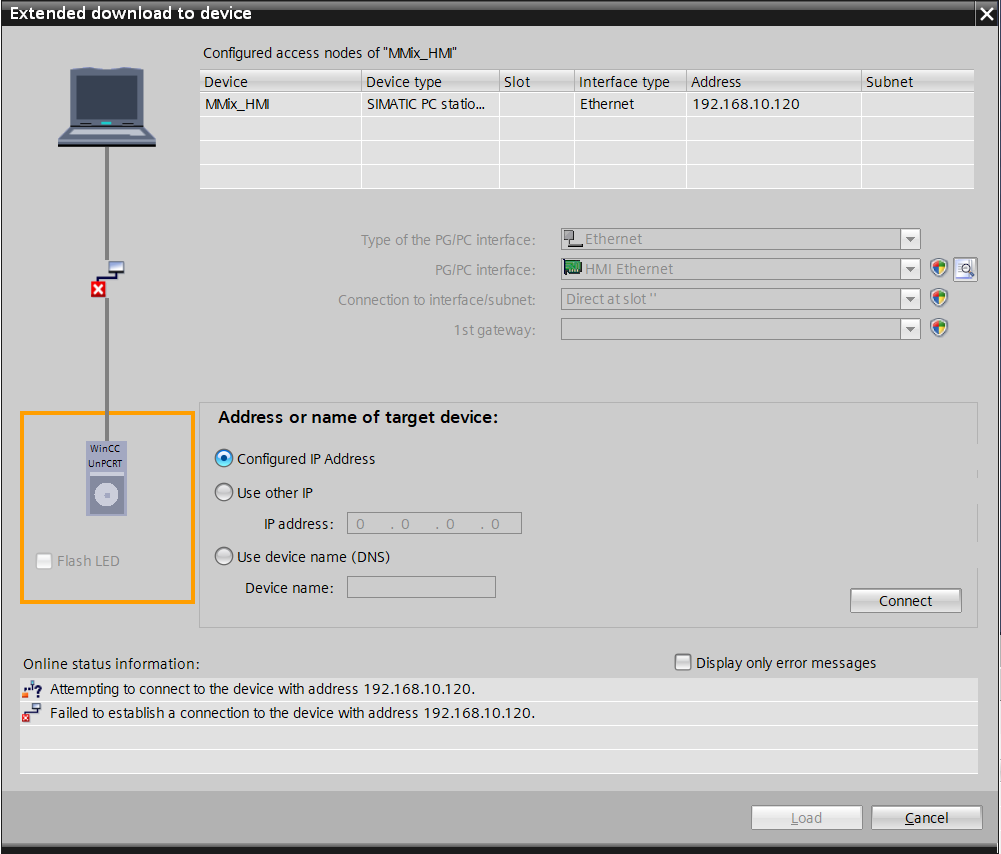Click the failed connection red X icon
The image size is (1001, 854).
[x=98, y=290]
